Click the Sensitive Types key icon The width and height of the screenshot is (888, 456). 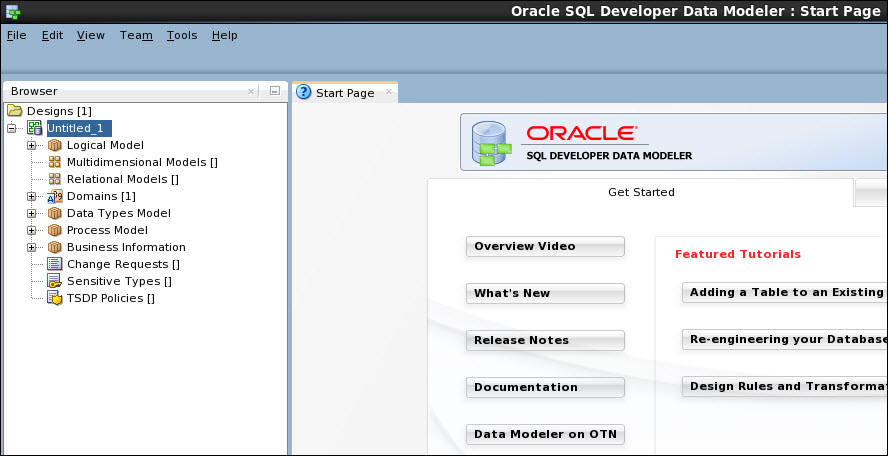pyautogui.click(x=55, y=281)
